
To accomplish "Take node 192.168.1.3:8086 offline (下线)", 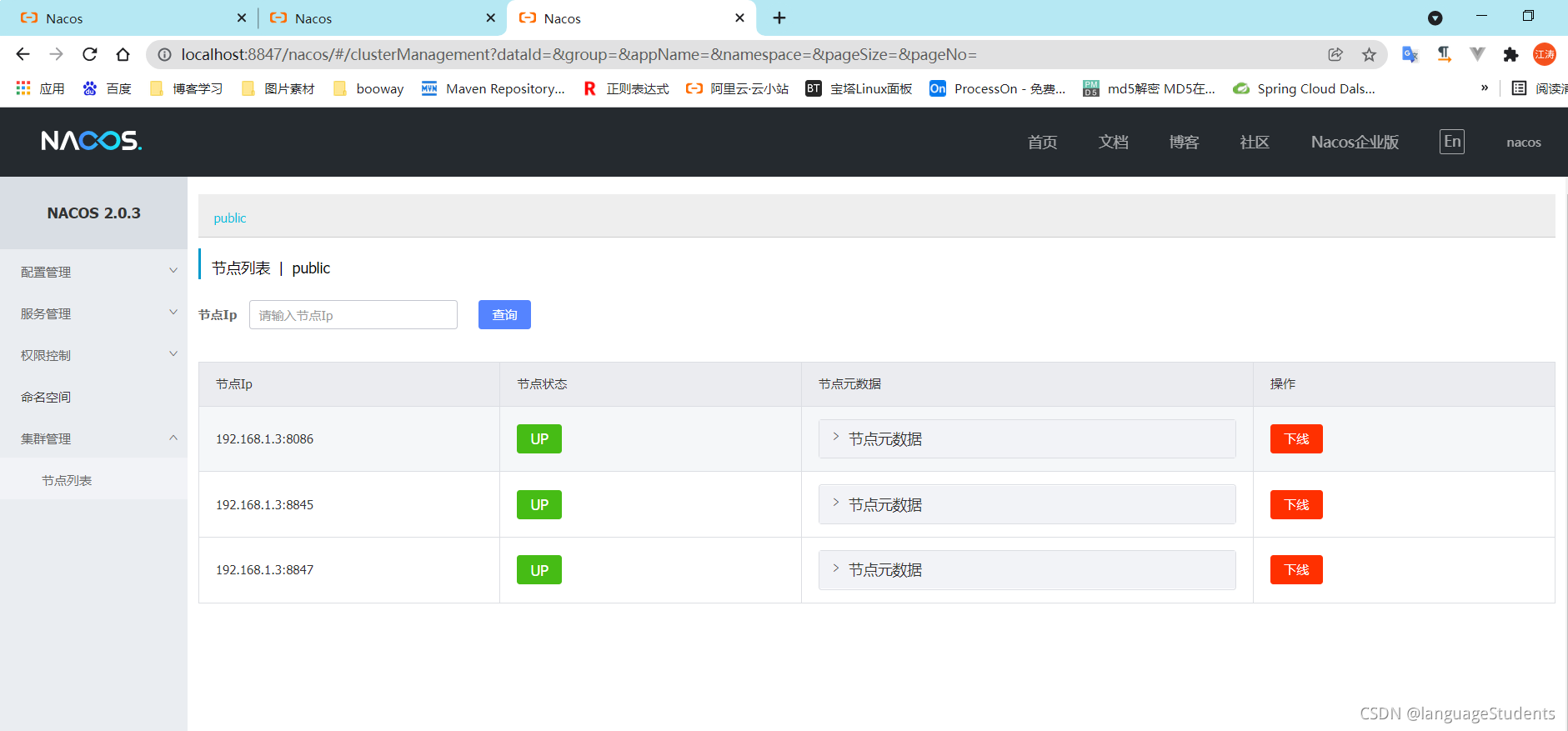I will pos(1296,438).
